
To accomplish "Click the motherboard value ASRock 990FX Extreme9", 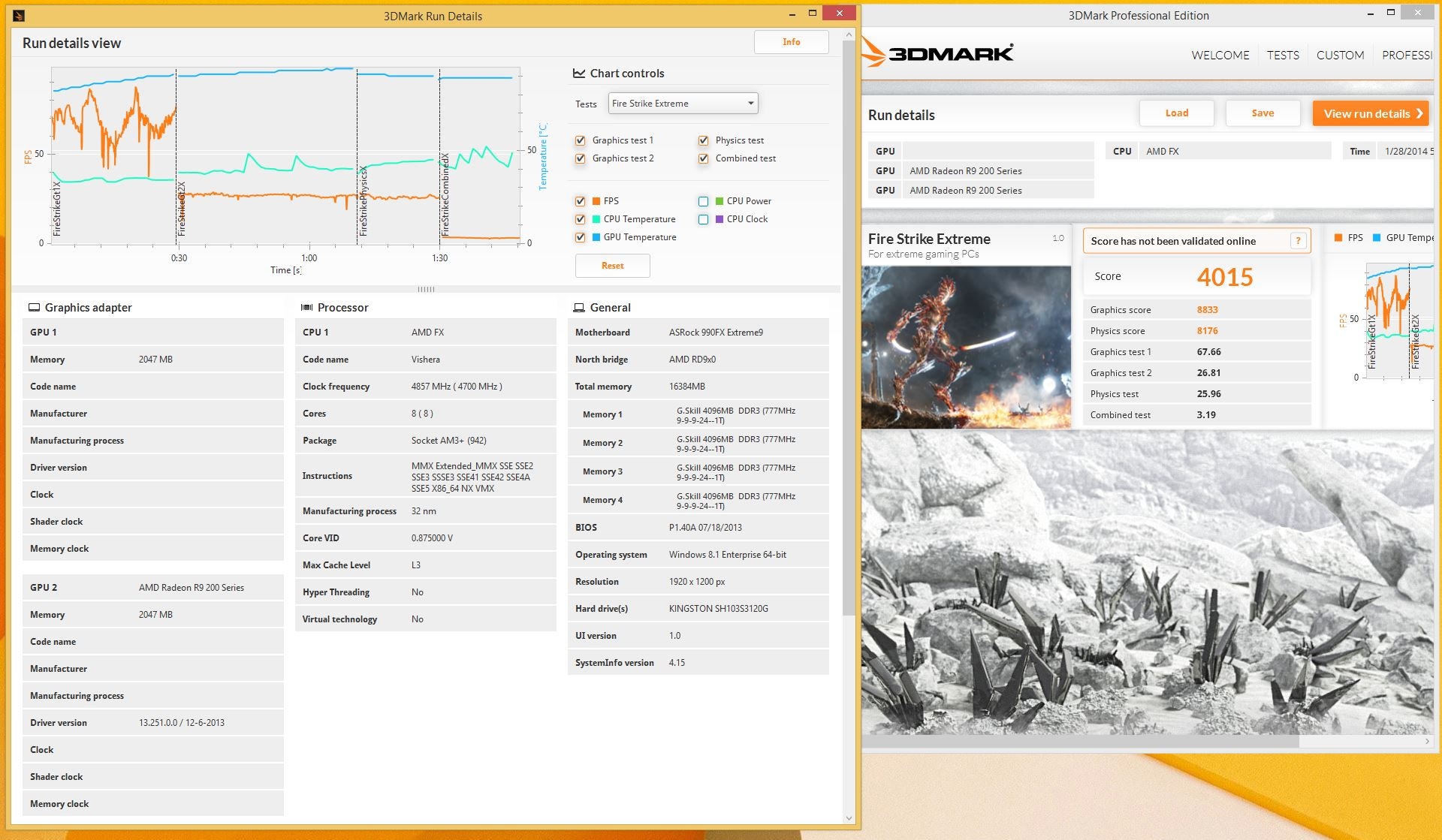I will tap(716, 333).
